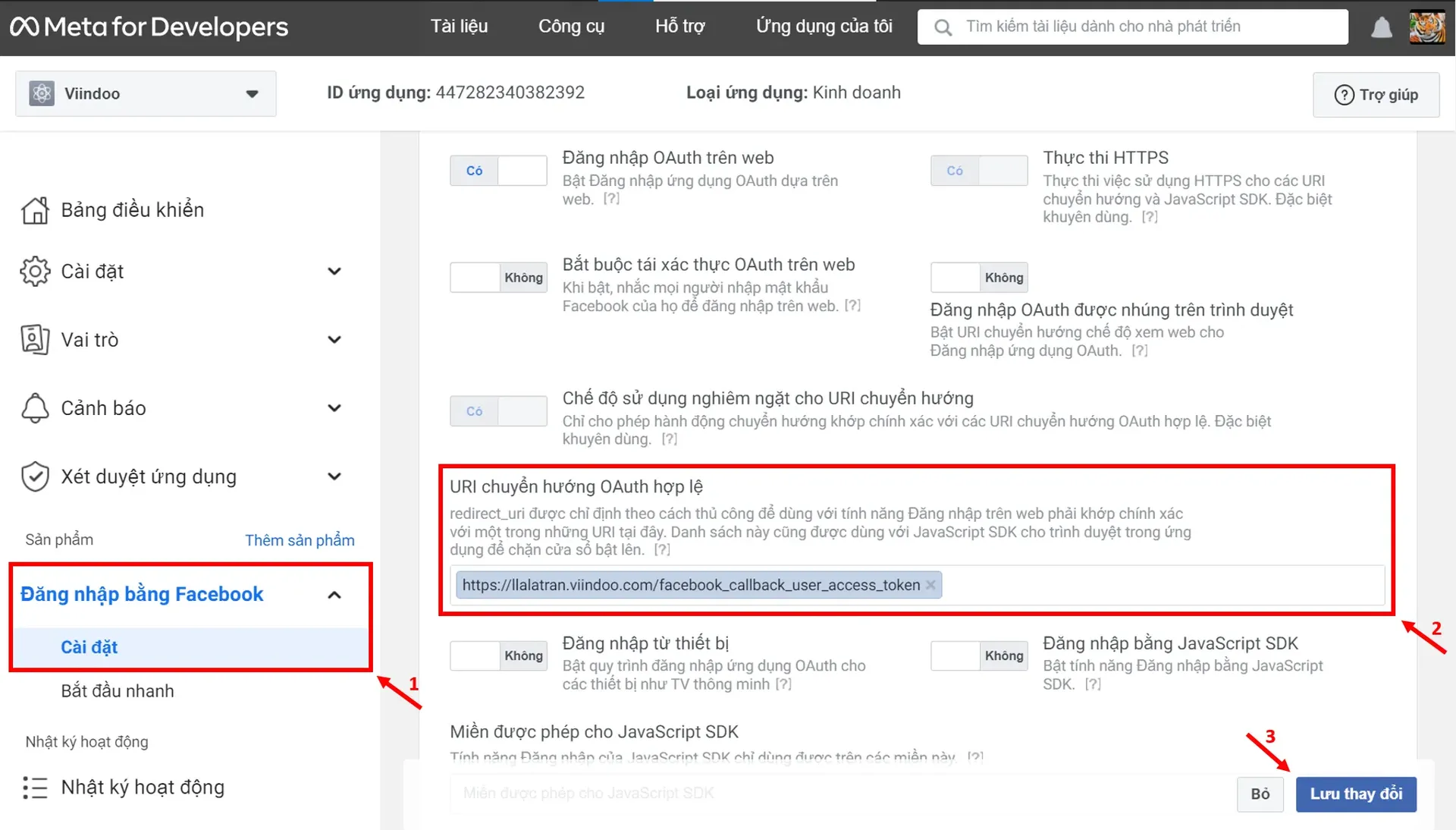Open help [?] for Bắt buộc tái xác thực OAuth

[852, 306]
